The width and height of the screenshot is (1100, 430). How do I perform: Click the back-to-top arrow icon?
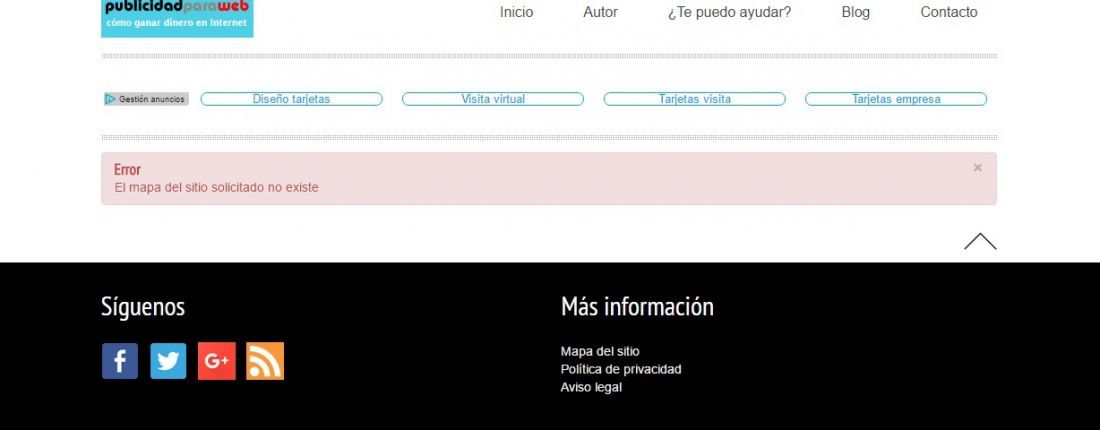980,241
